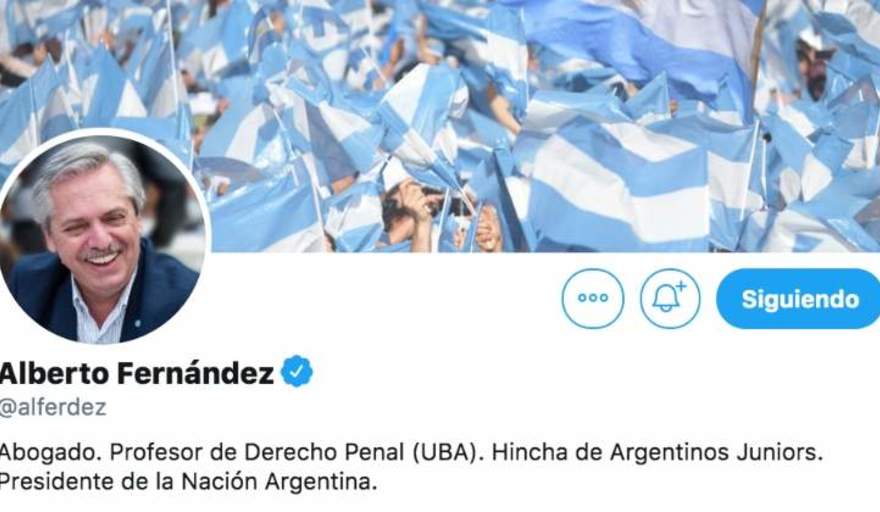Click the blue verified badge
The height and width of the screenshot is (512, 880).
[297, 372]
